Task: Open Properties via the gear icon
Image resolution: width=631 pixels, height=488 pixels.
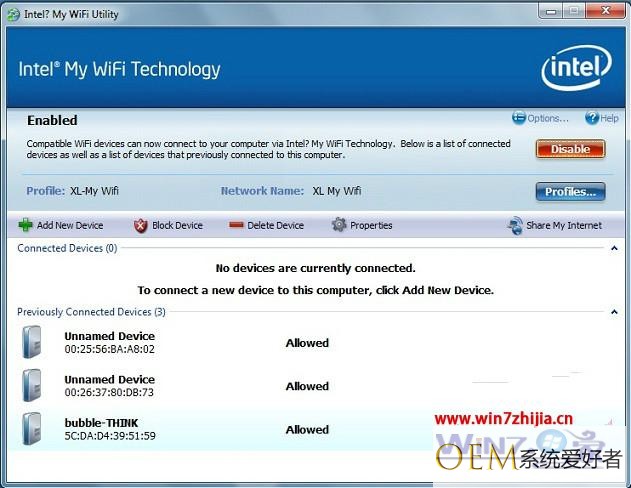Action: 339,225
